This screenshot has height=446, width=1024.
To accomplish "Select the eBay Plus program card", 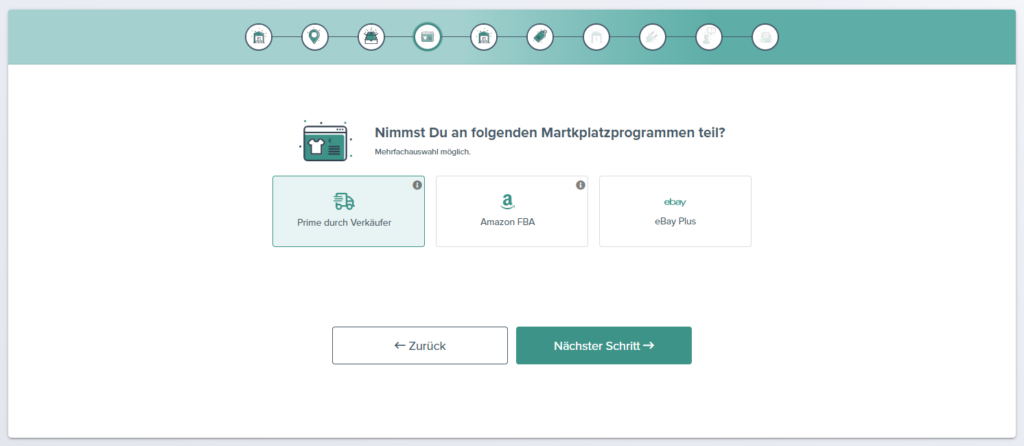I will 675,211.
